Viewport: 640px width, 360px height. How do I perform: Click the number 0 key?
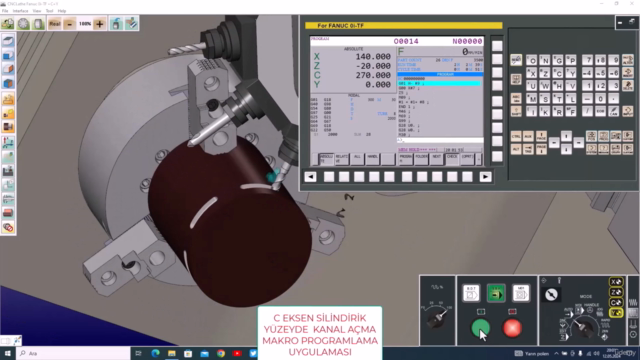click(x=600, y=98)
